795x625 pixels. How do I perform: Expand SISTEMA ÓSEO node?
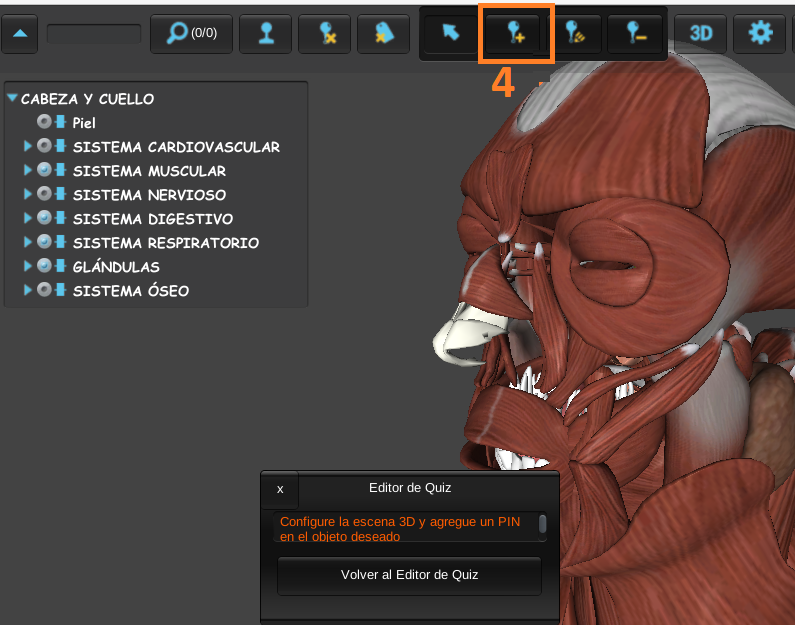(x=28, y=290)
